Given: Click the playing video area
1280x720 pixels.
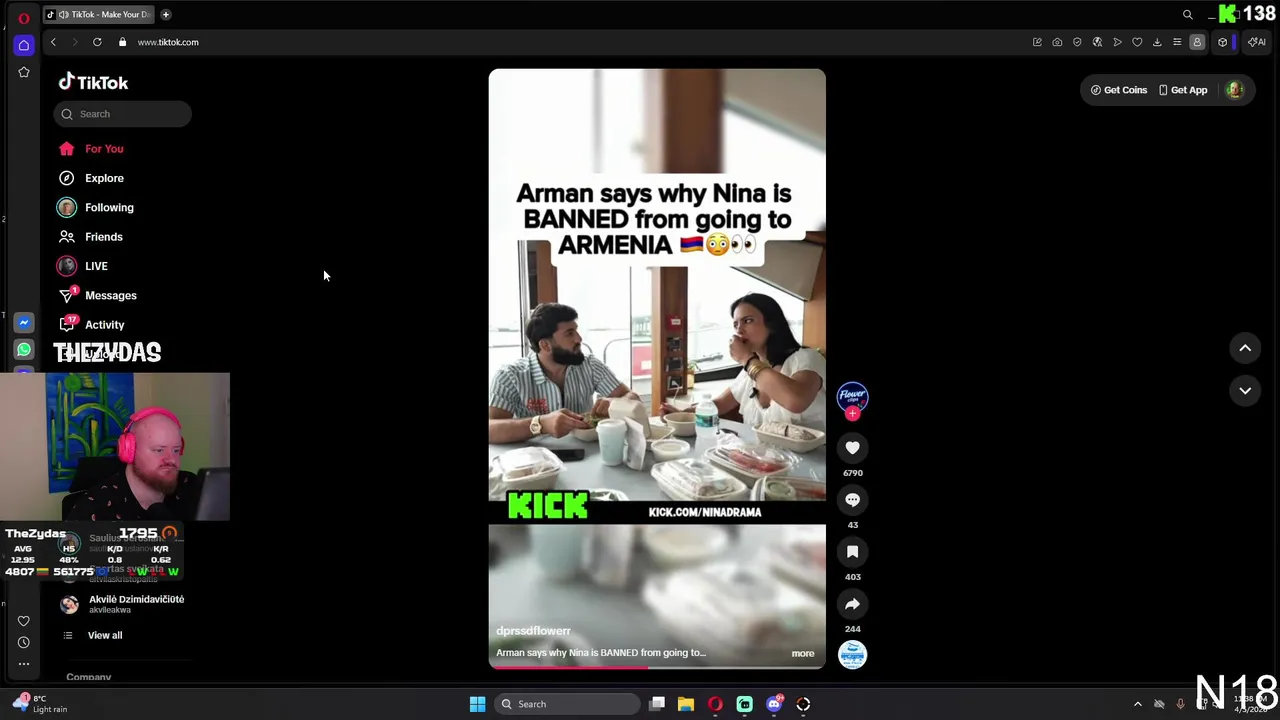Looking at the screenshot, I should click(657, 368).
